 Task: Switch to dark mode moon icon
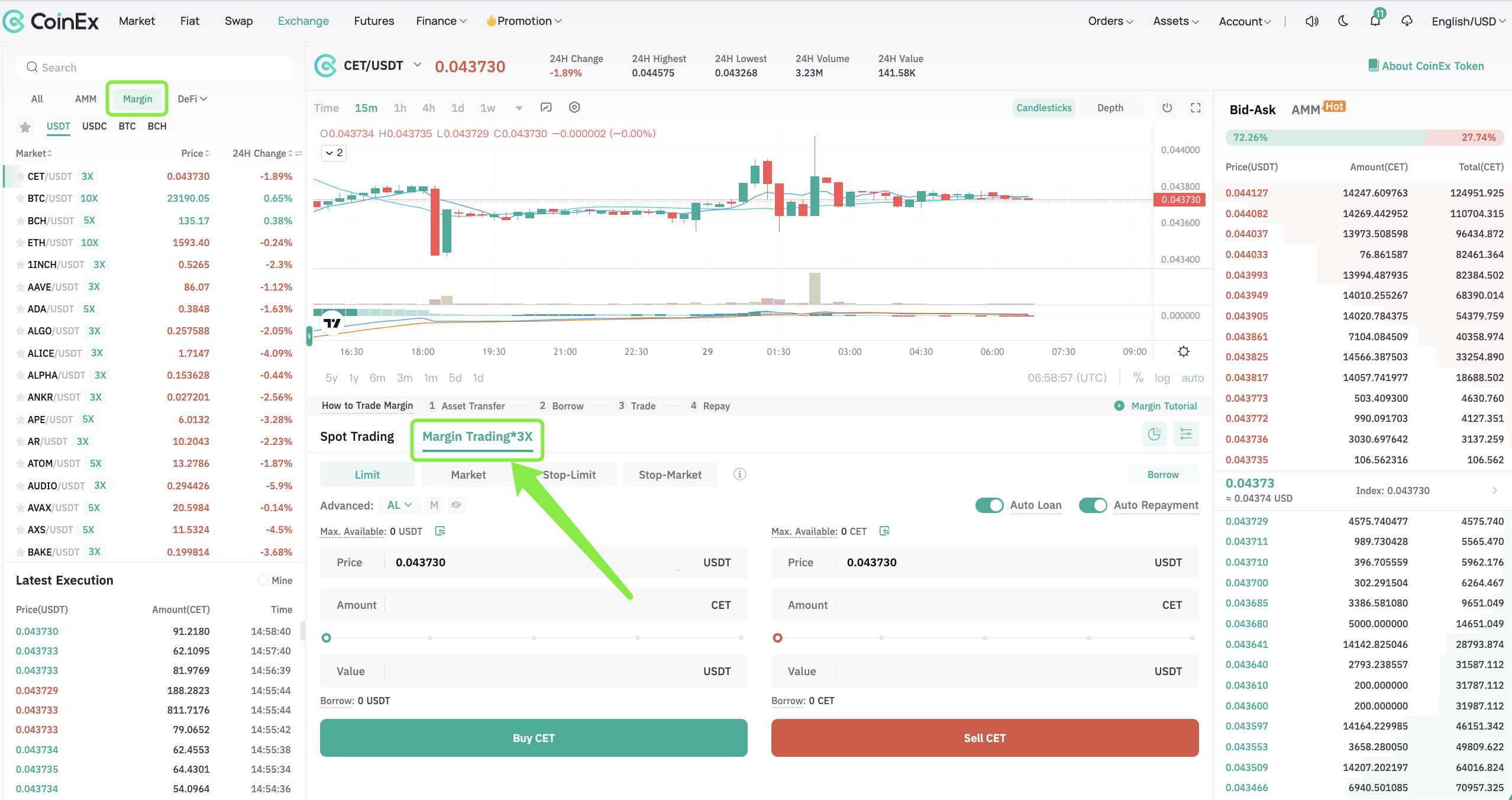click(1343, 21)
